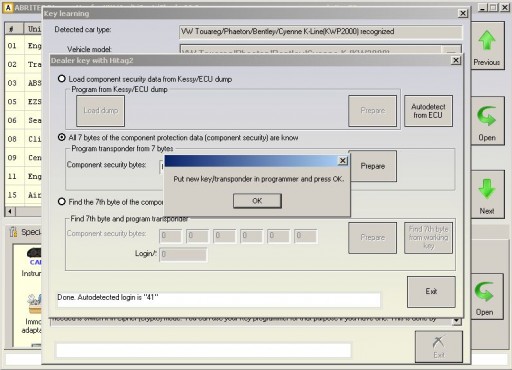
Task: Select unit row 03 in ABRITES list
Action: [23, 83]
